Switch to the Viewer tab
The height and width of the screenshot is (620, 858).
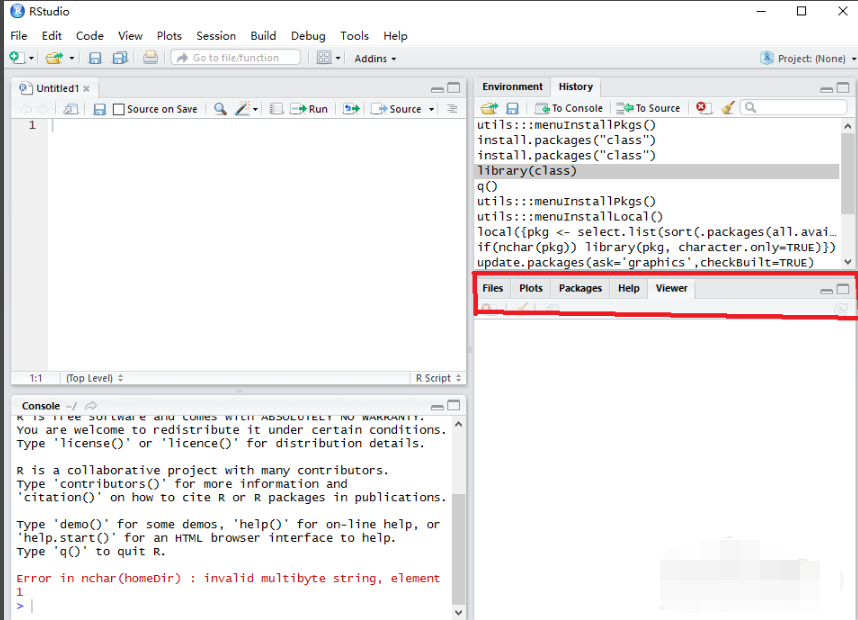point(671,288)
